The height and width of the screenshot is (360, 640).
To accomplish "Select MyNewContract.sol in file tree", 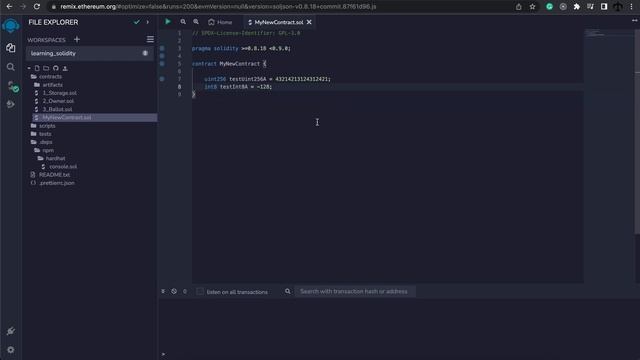I will (94, 118).
